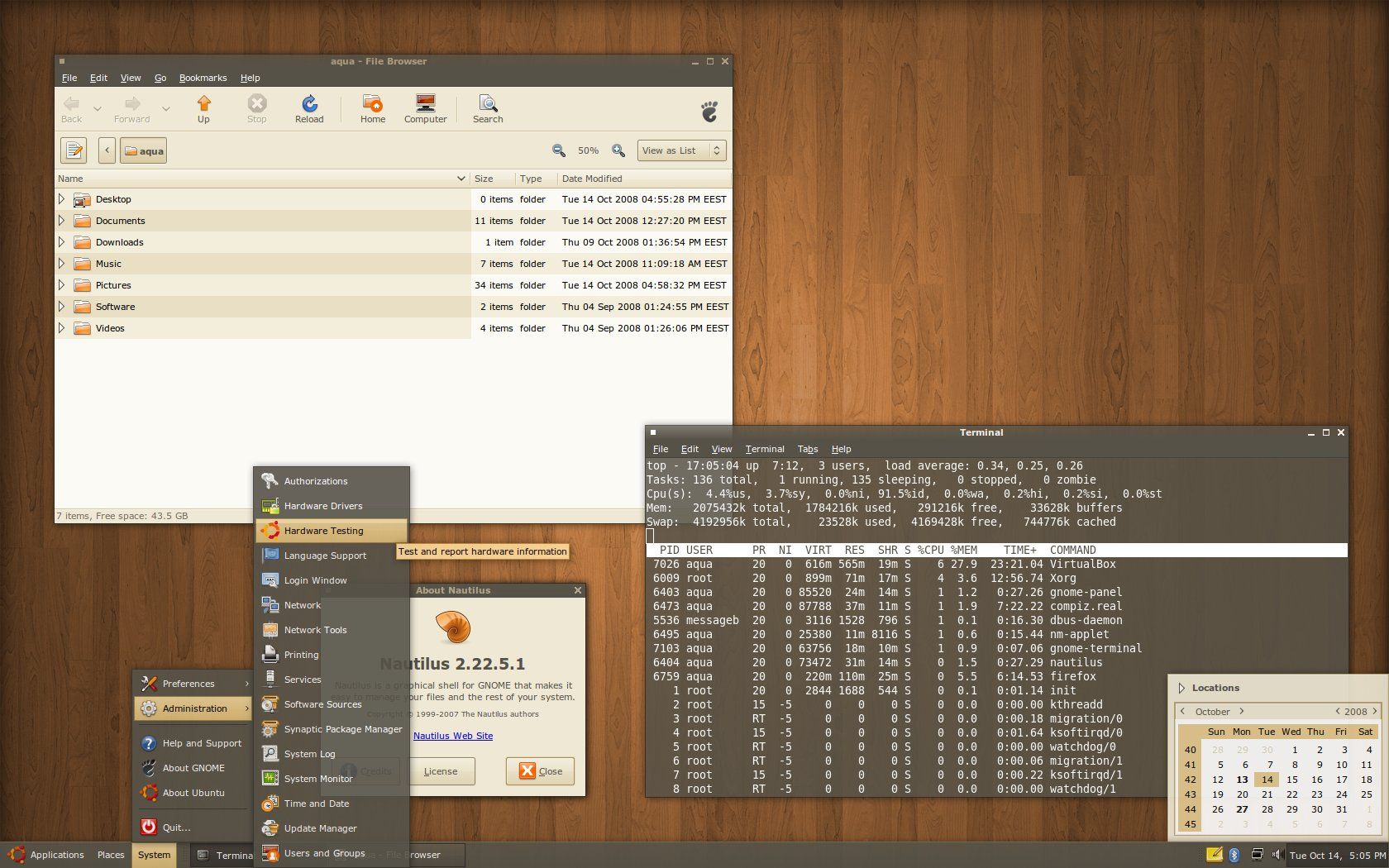Launch Network Tools

pos(332,630)
